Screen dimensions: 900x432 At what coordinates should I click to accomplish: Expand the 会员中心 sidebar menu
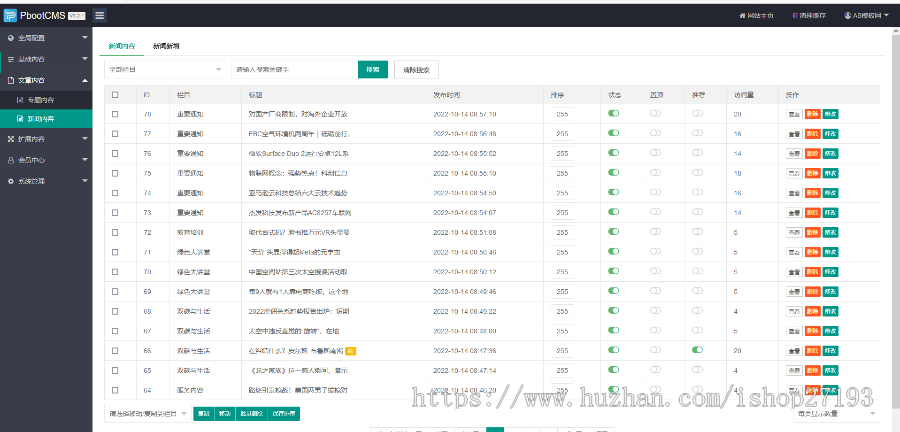click(46, 160)
